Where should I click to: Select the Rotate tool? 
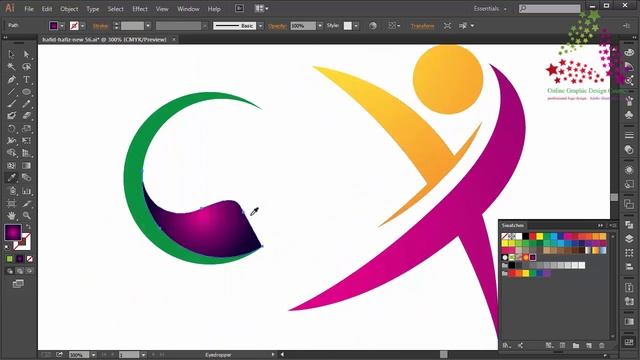pos(11,129)
